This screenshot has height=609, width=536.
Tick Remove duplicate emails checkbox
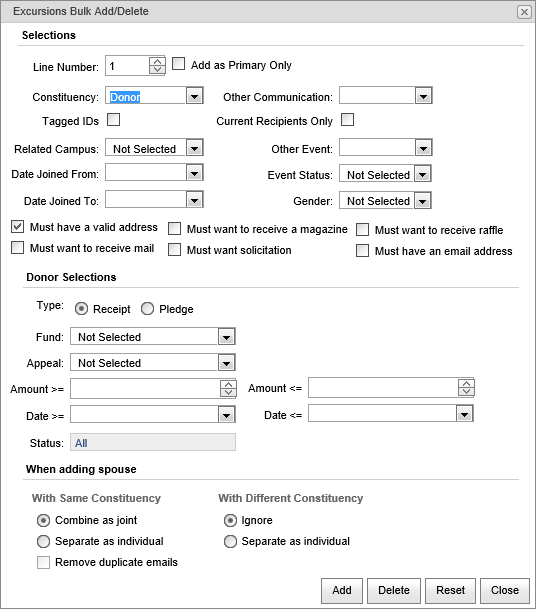point(44,562)
